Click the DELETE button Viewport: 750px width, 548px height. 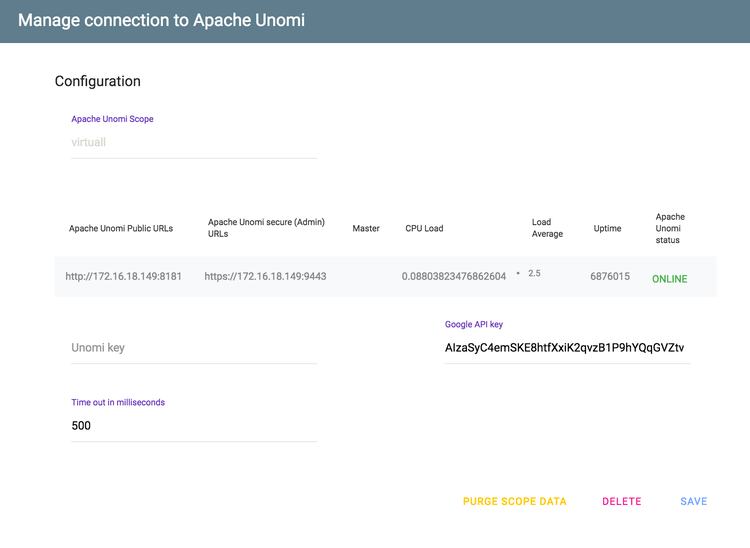tap(621, 501)
